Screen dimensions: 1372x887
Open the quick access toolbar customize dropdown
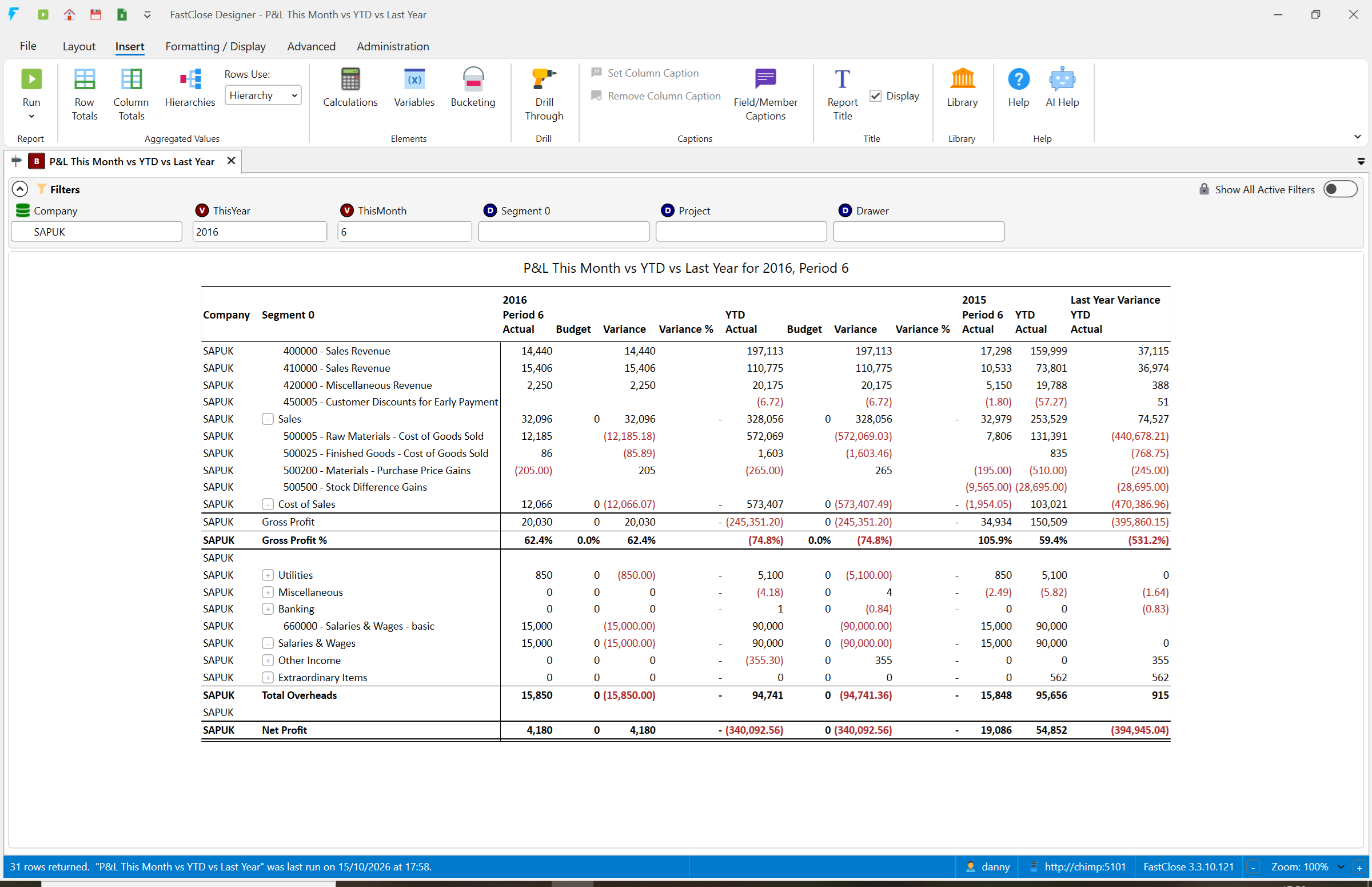[147, 15]
